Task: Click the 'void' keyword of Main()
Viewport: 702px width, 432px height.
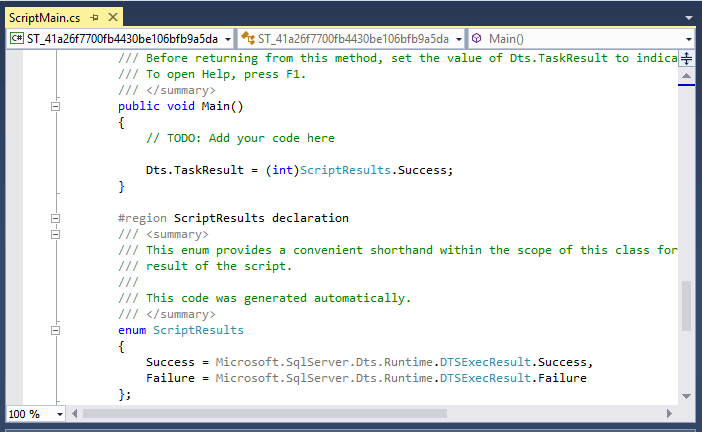Action: (181, 107)
